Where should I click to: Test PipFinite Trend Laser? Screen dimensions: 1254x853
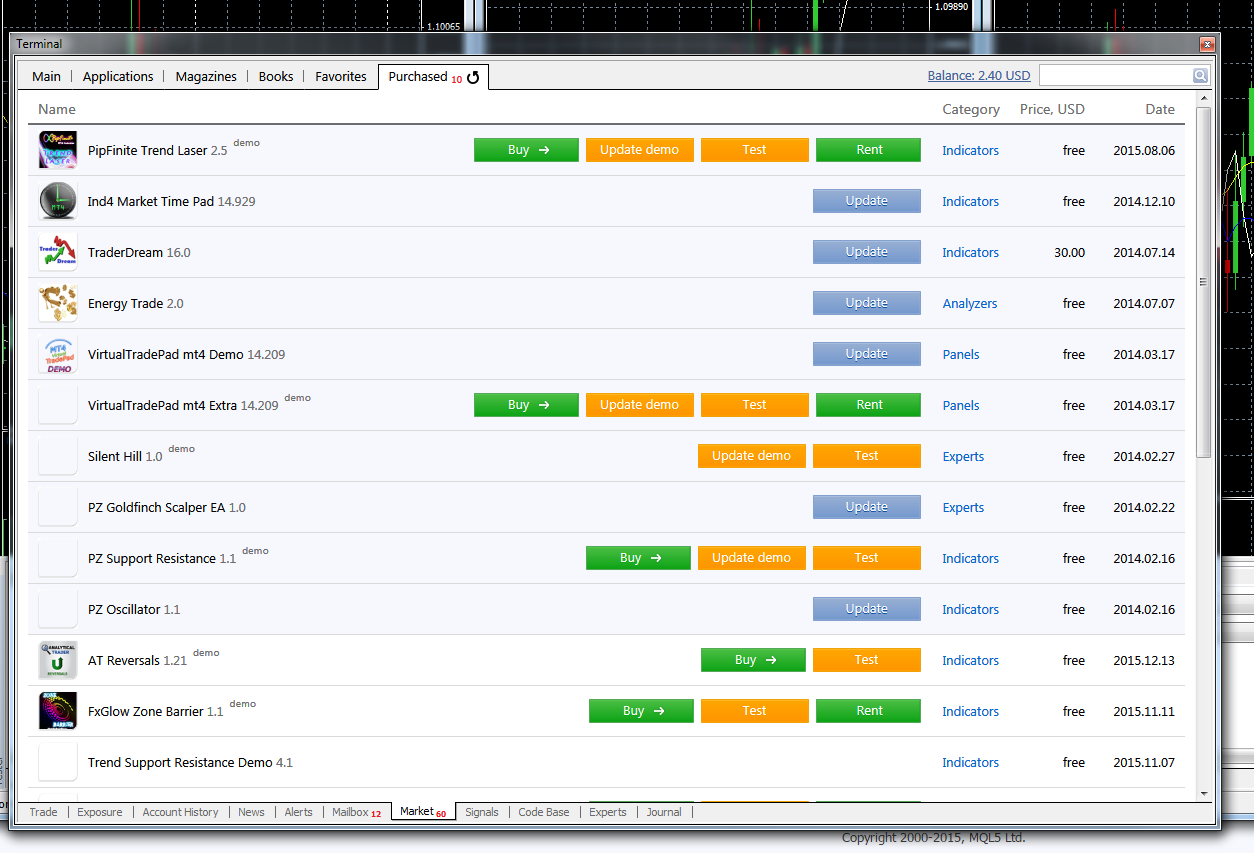[755, 150]
